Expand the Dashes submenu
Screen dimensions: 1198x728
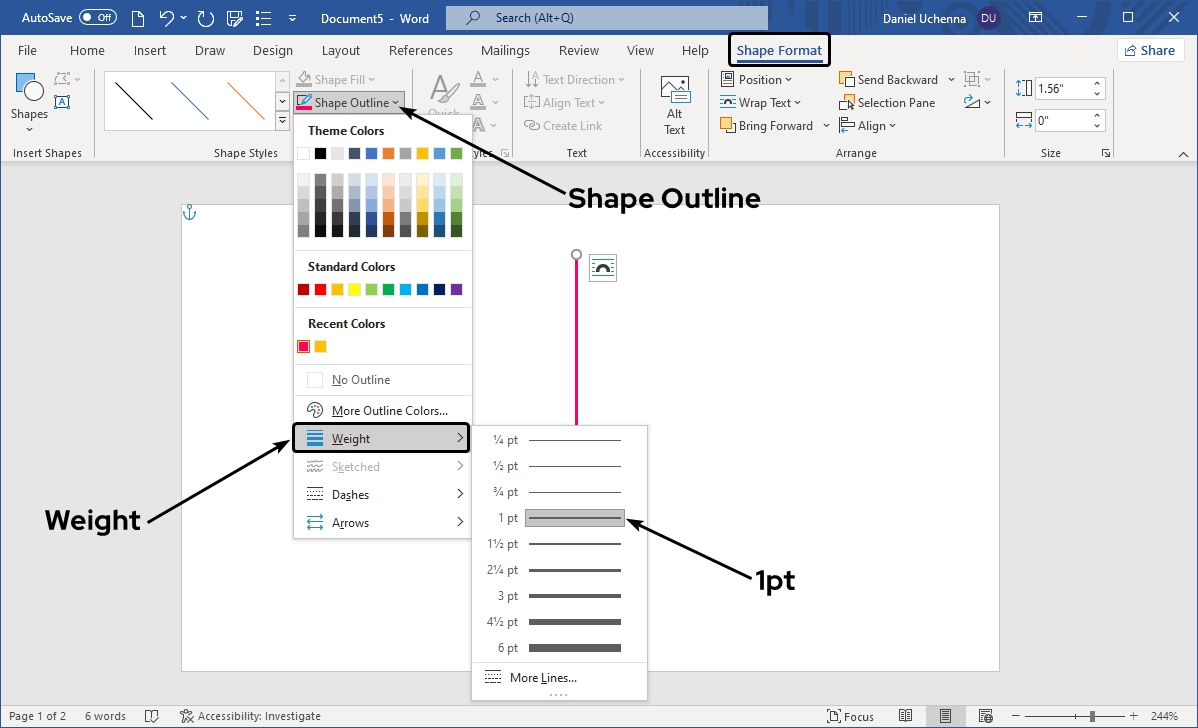[381, 495]
